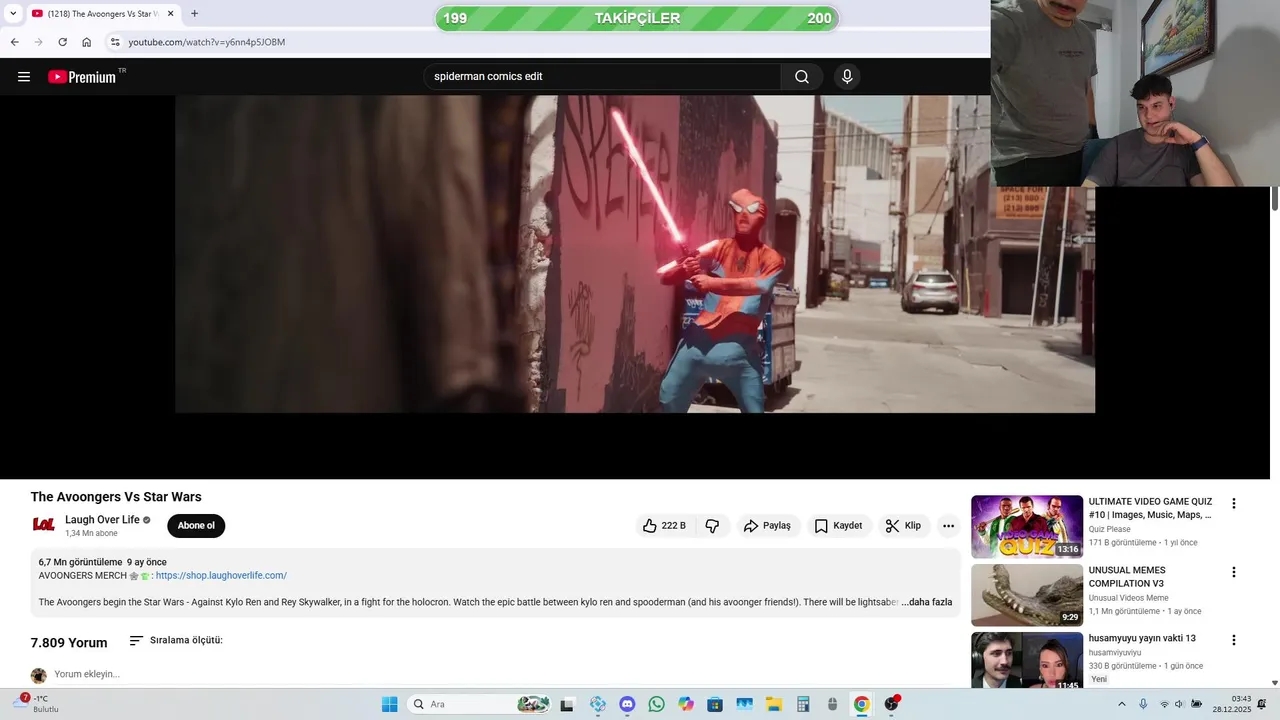
Task: Open Laugh Over Life channel avatar
Action: tap(43, 525)
